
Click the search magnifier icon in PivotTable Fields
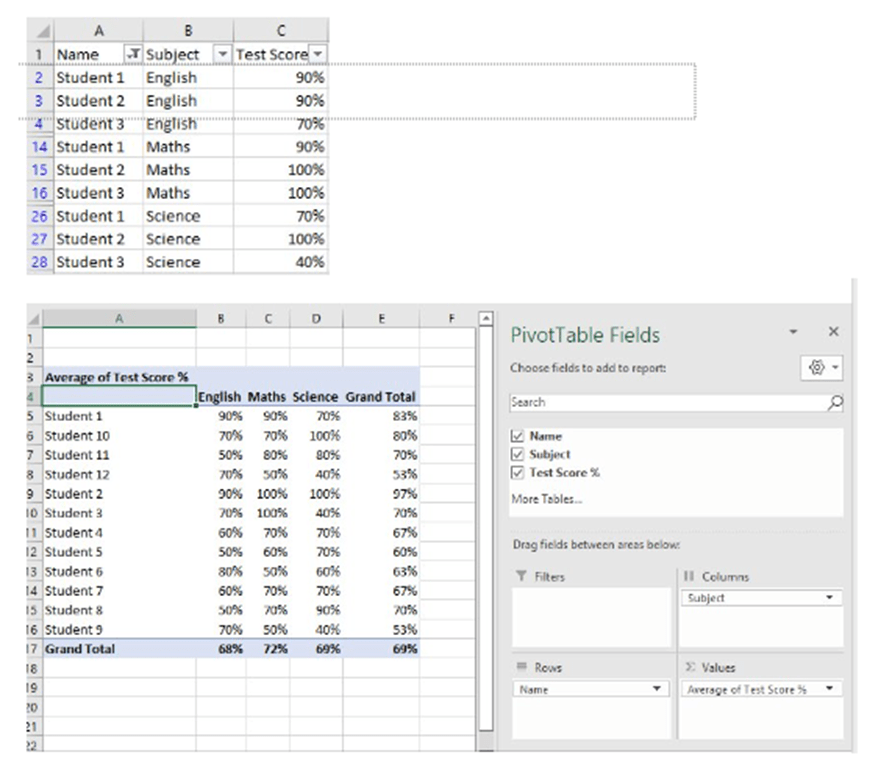[x=835, y=402]
